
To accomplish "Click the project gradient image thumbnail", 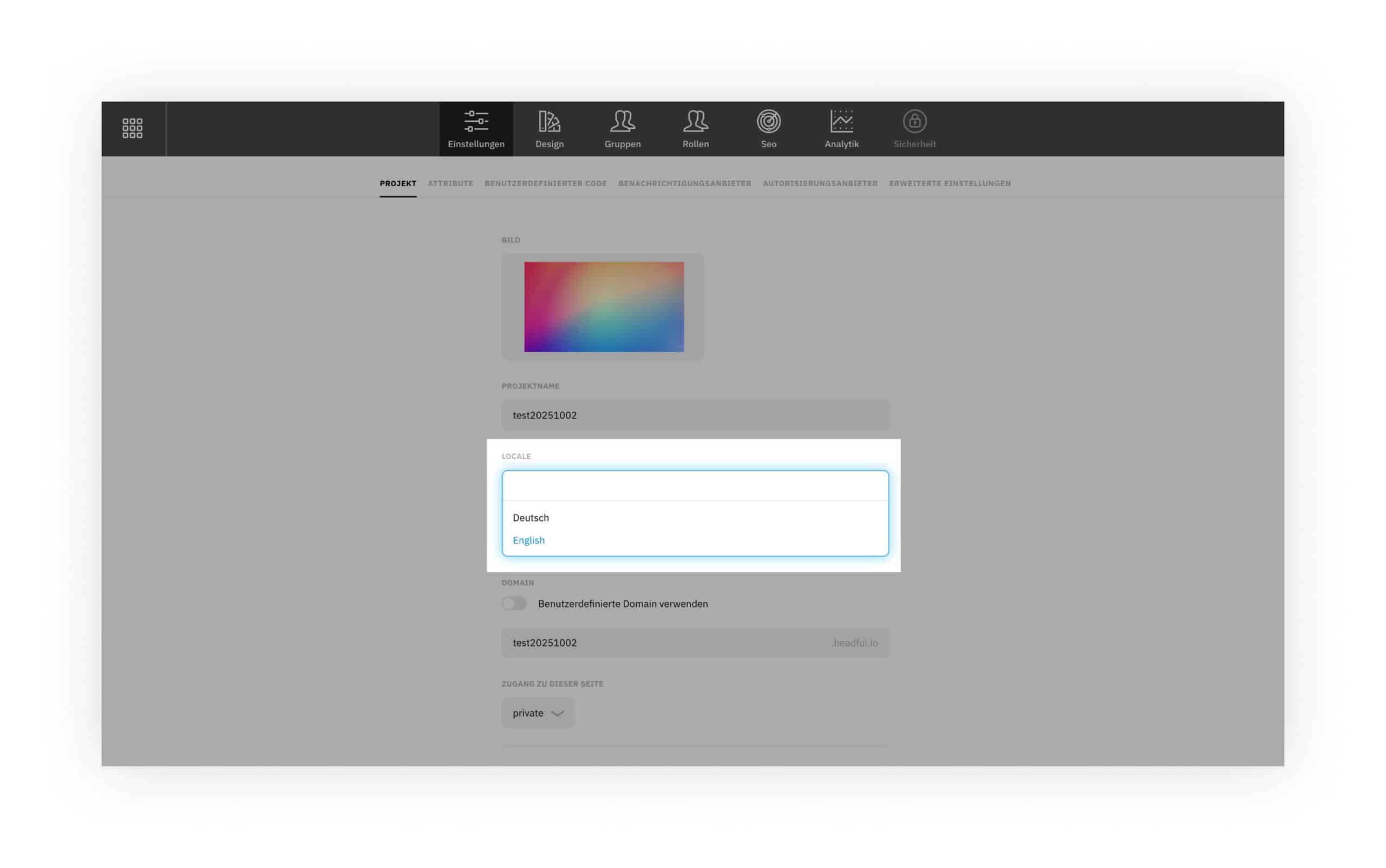I will [603, 306].
